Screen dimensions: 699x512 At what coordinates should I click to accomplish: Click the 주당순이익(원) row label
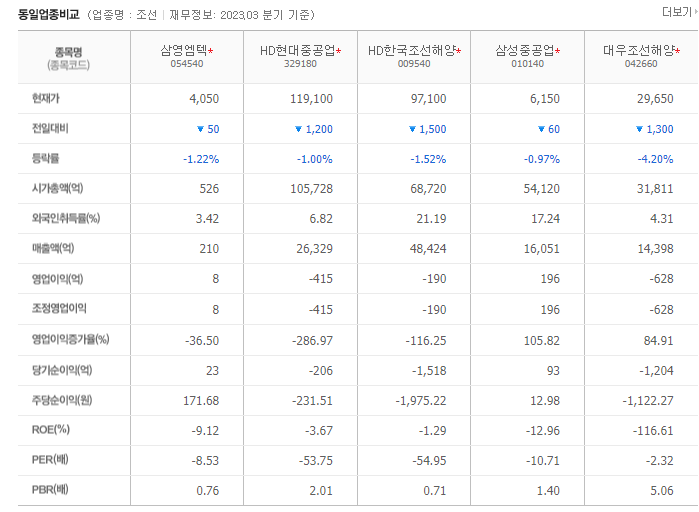coord(62,400)
